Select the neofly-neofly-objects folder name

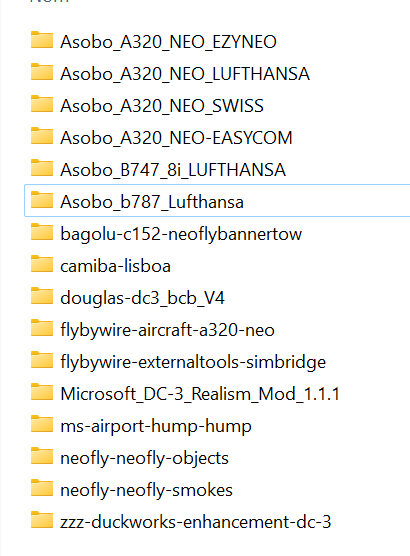click(144, 458)
